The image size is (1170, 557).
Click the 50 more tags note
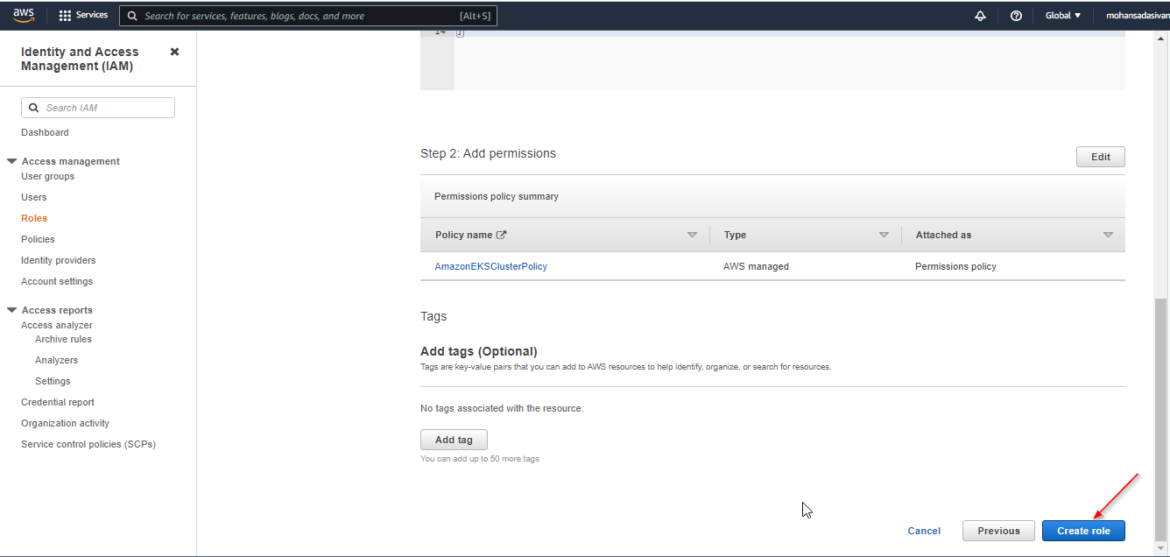[x=480, y=458]
